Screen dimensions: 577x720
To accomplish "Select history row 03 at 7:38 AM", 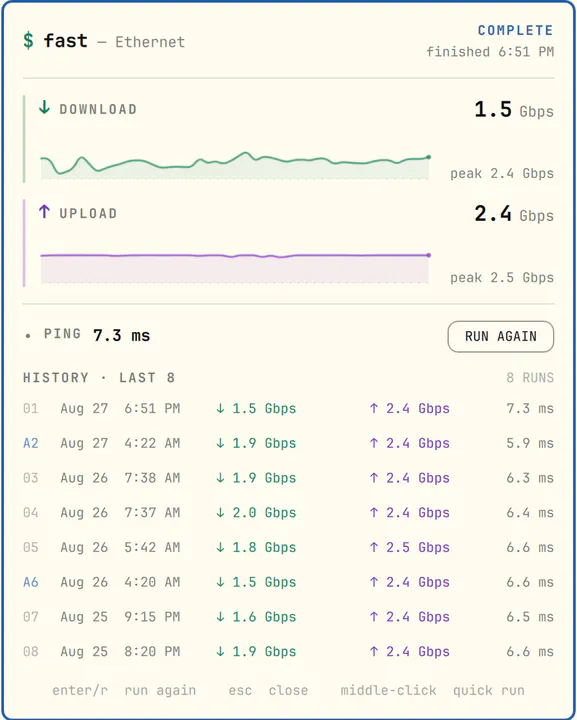I will pyautogui.click(x=288, y=478).
